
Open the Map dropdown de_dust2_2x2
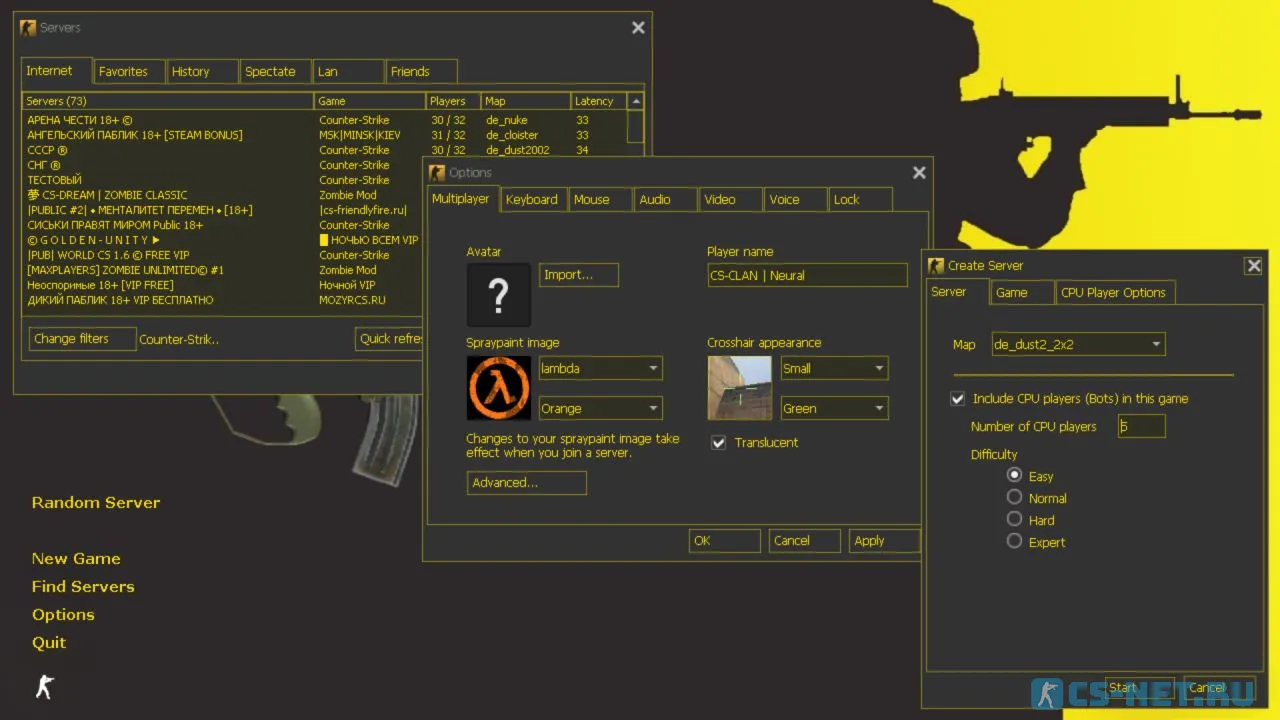(x=1078, y=344)
